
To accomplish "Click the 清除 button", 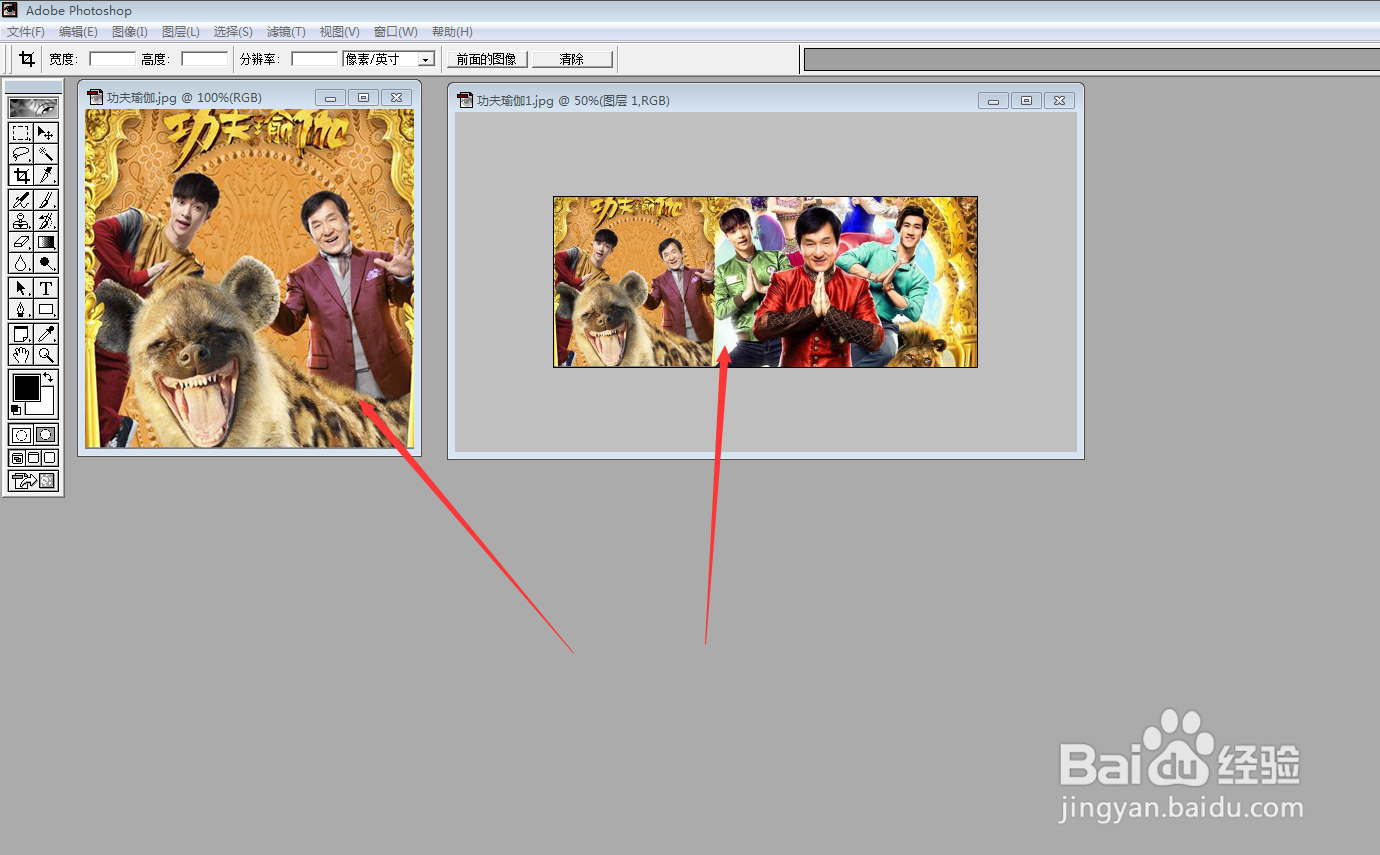I will coord(572,60).
